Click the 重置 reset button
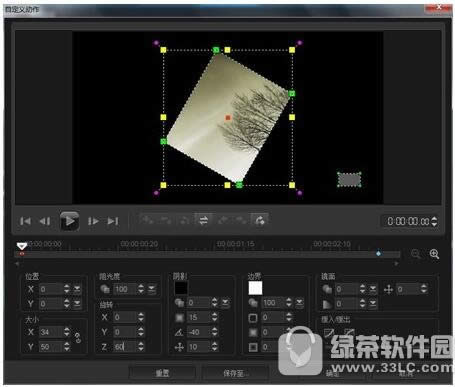The image size is (455, 387). pyautogui.click(x=162, y=373)
